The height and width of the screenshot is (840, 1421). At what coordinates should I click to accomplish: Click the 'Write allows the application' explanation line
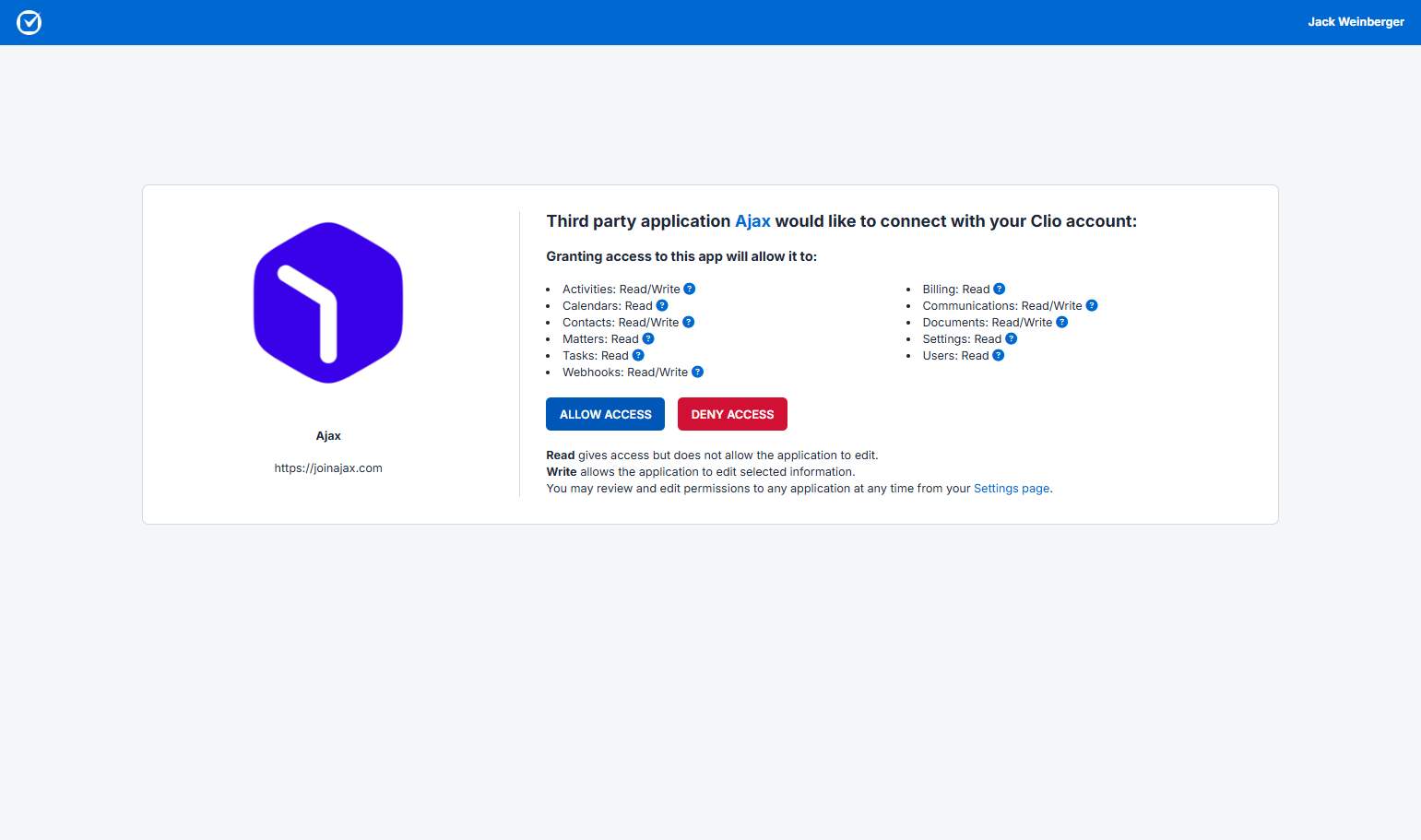pos(701,472)
